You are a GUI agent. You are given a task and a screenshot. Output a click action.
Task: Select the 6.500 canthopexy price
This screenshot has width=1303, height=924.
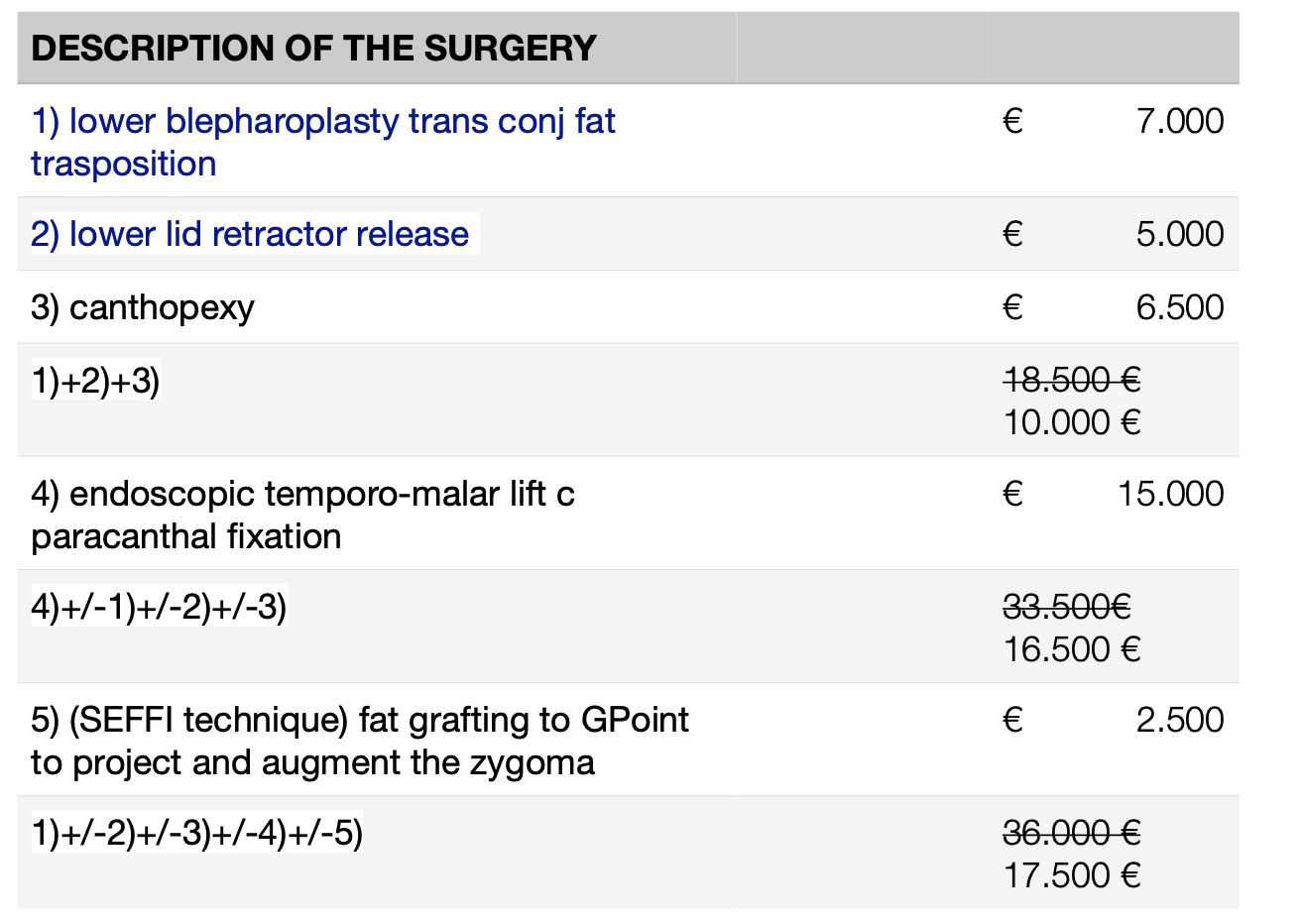point(1180,307)
